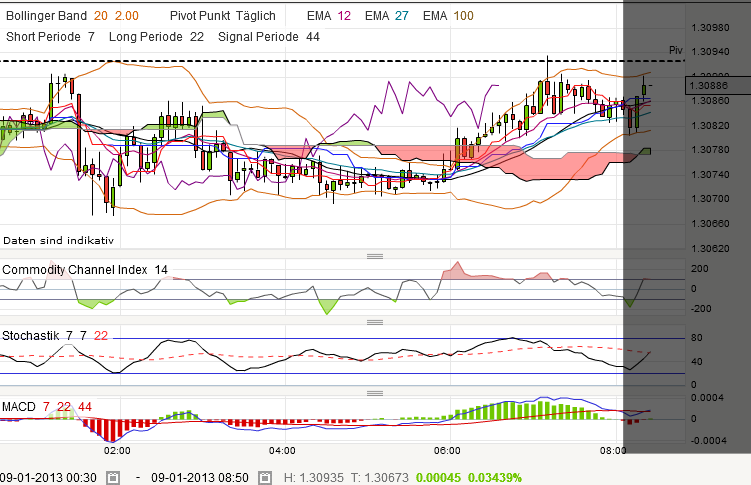Screen dimensions: 751x485
Task: Change Stochastik red parameter 22
Action: pyautogui.click(x=101, y=336)
